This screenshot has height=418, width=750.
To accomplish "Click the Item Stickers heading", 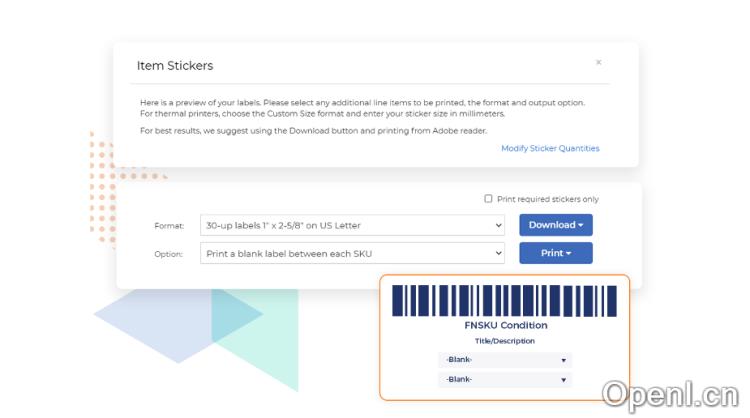I will [175, 66].
